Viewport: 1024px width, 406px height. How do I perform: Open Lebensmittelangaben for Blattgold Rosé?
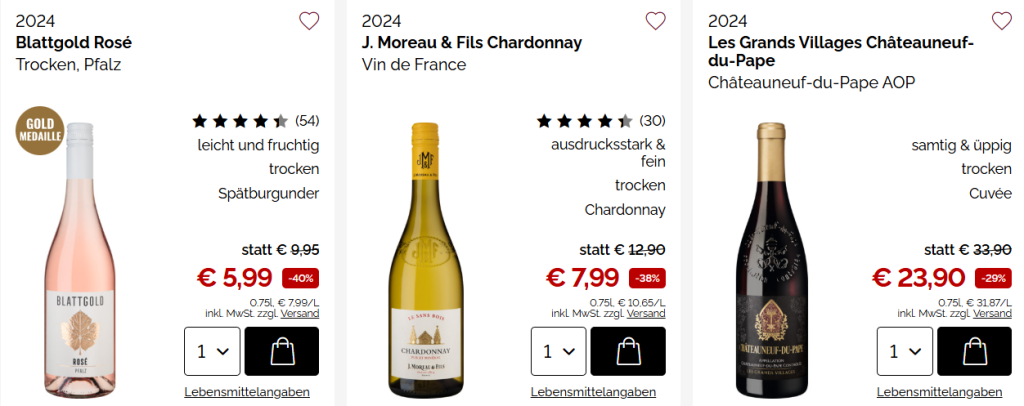point(247,392)
